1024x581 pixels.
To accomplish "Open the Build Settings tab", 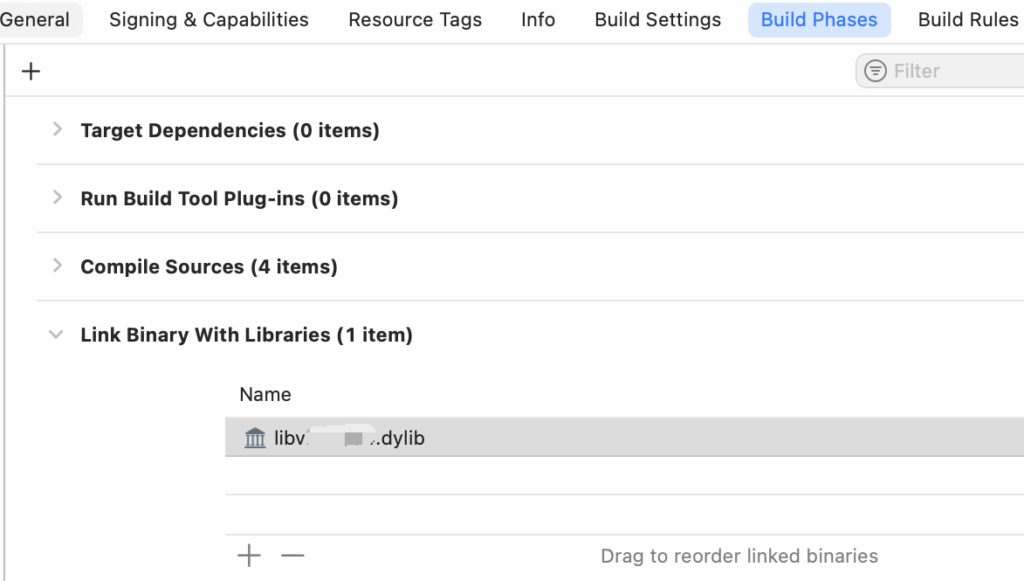I will click(x=658, y=20).
